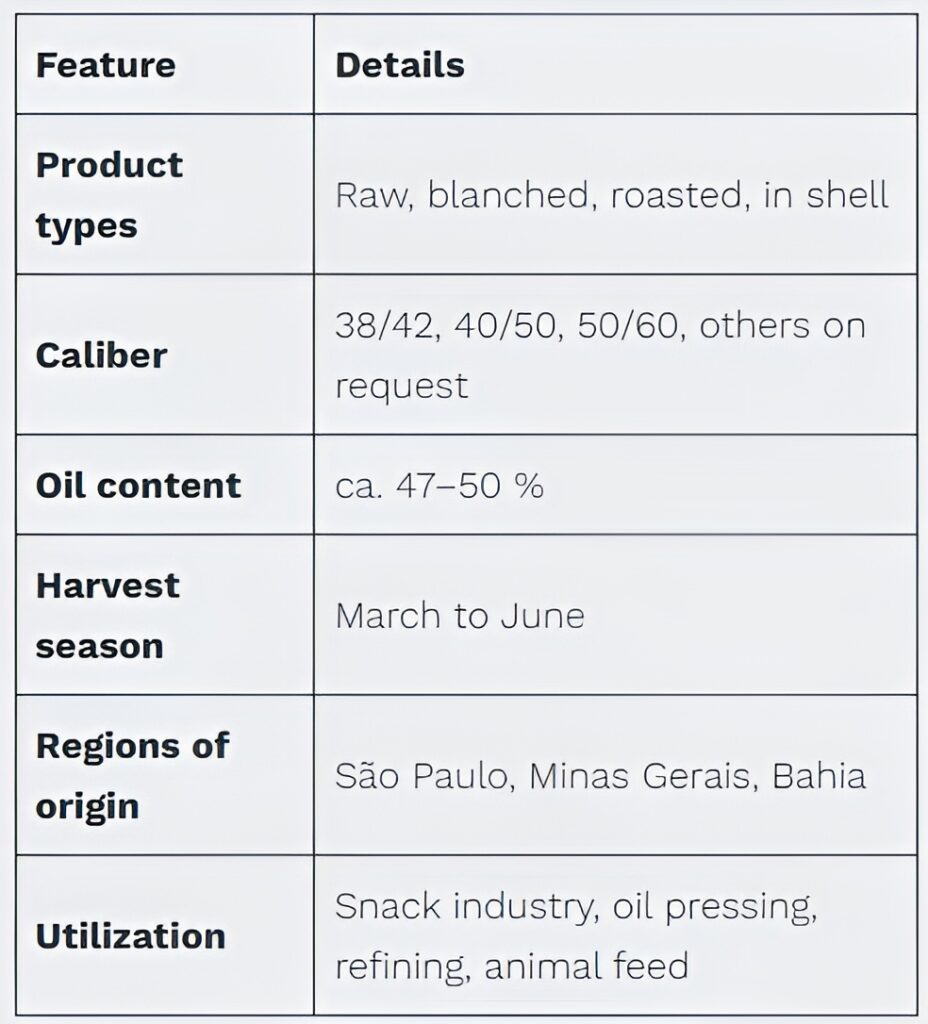
Task: Select the 'Caliber' row label
Action: click(x=101, y=355)
